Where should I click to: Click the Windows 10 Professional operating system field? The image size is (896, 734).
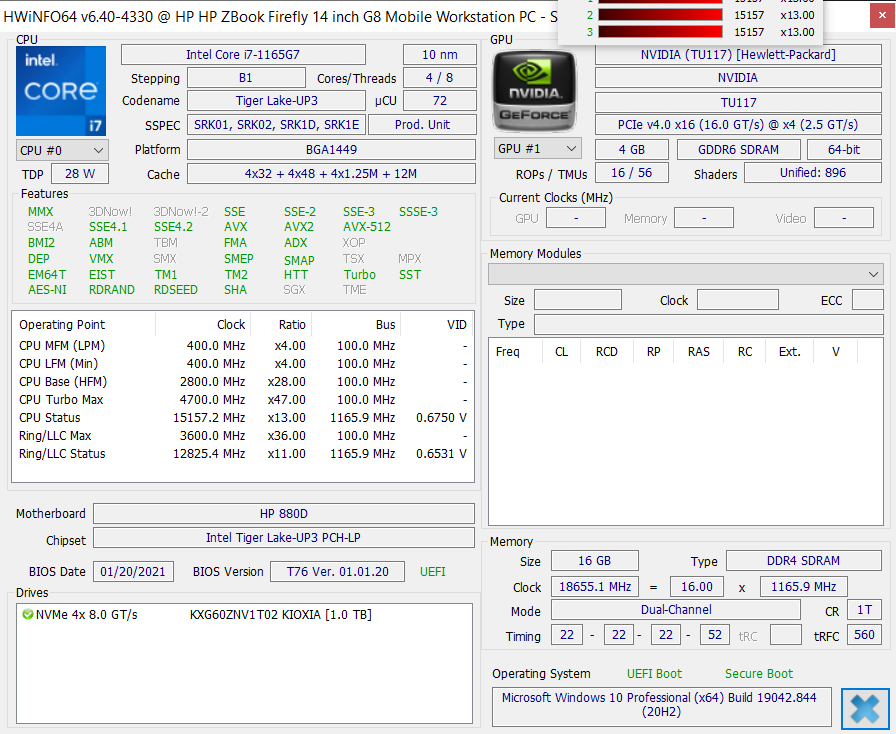661,705
